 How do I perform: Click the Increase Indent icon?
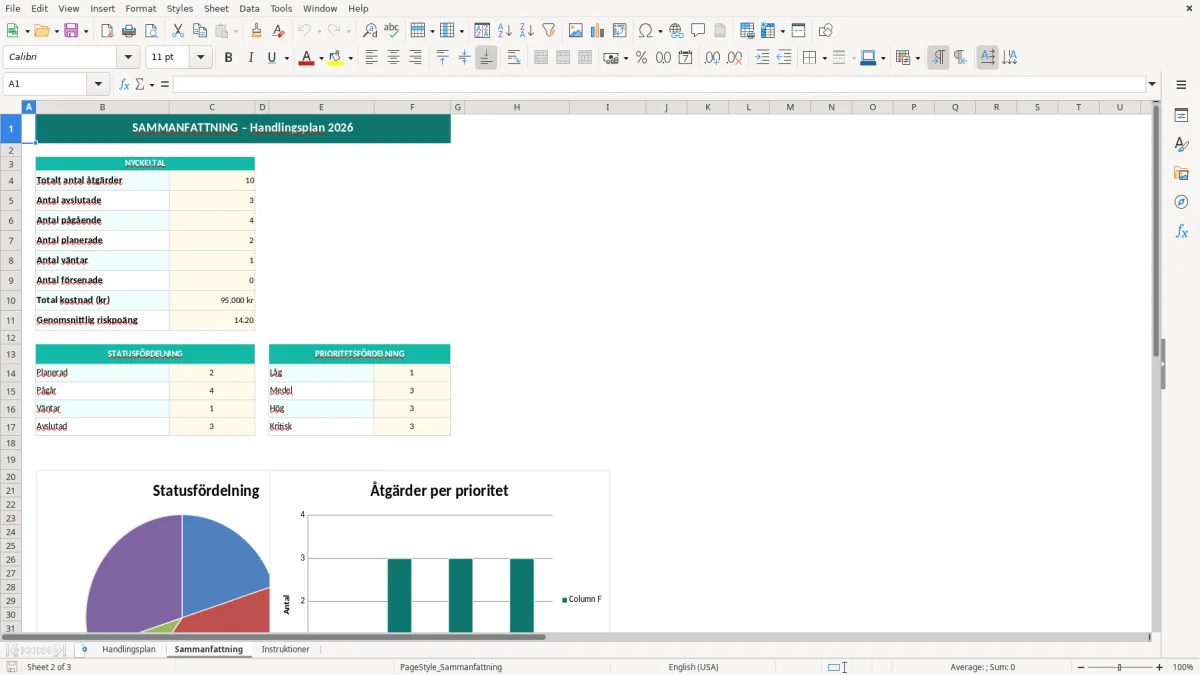[x=762, y=58]
